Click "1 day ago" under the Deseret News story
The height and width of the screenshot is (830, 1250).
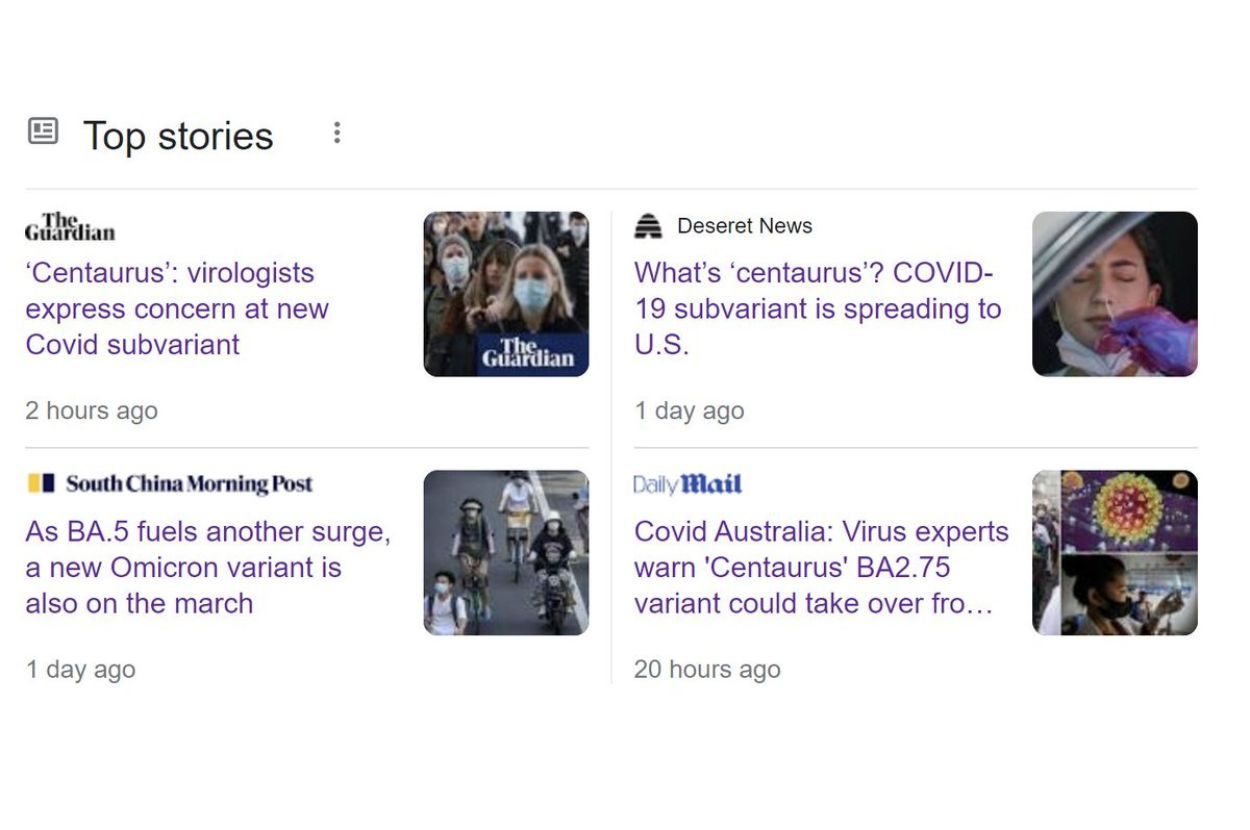tap(689, 411)
